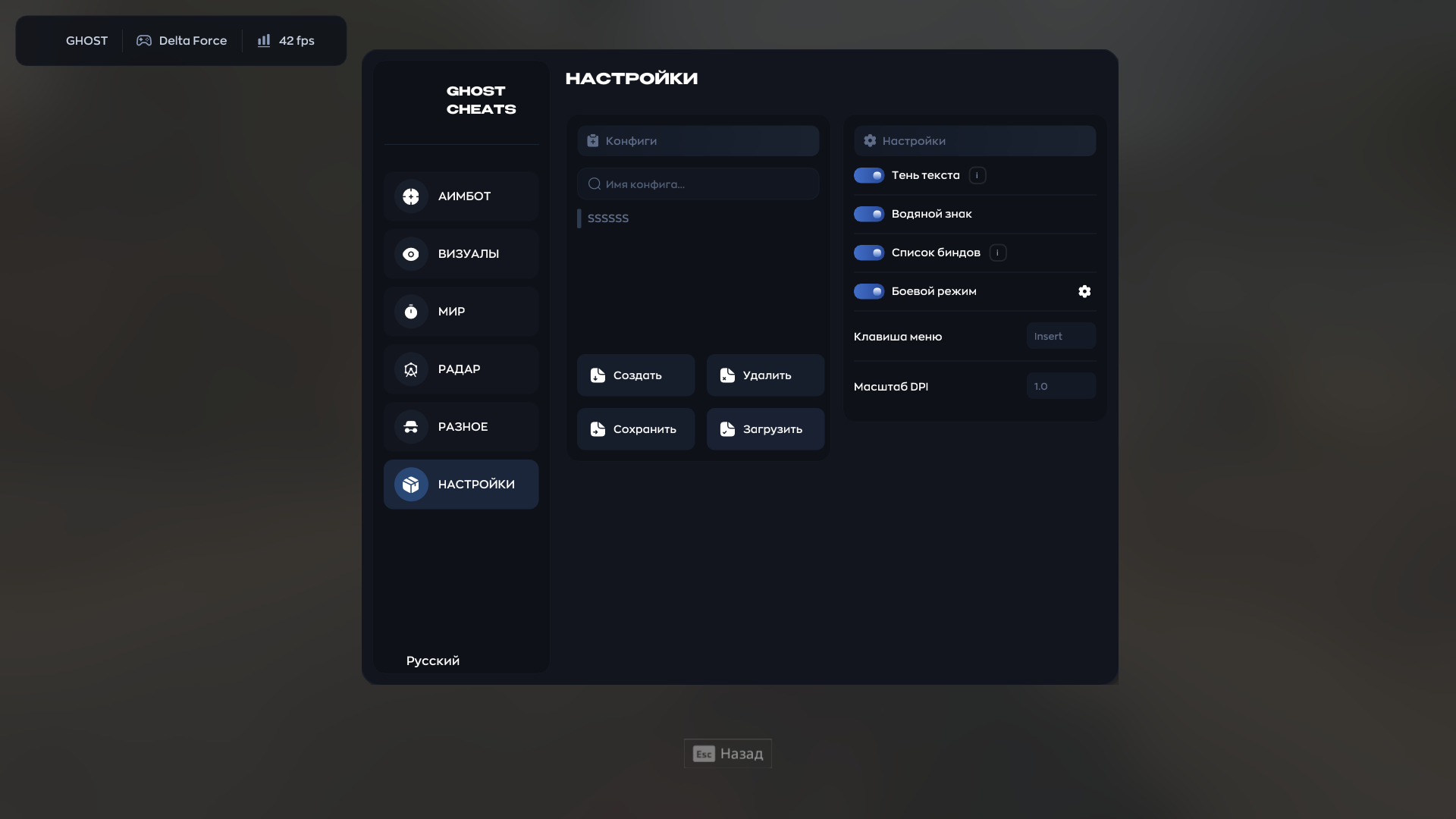1456x819 pixels.
Task: Turn off the Список биндов switch
Action: (869, 253)
